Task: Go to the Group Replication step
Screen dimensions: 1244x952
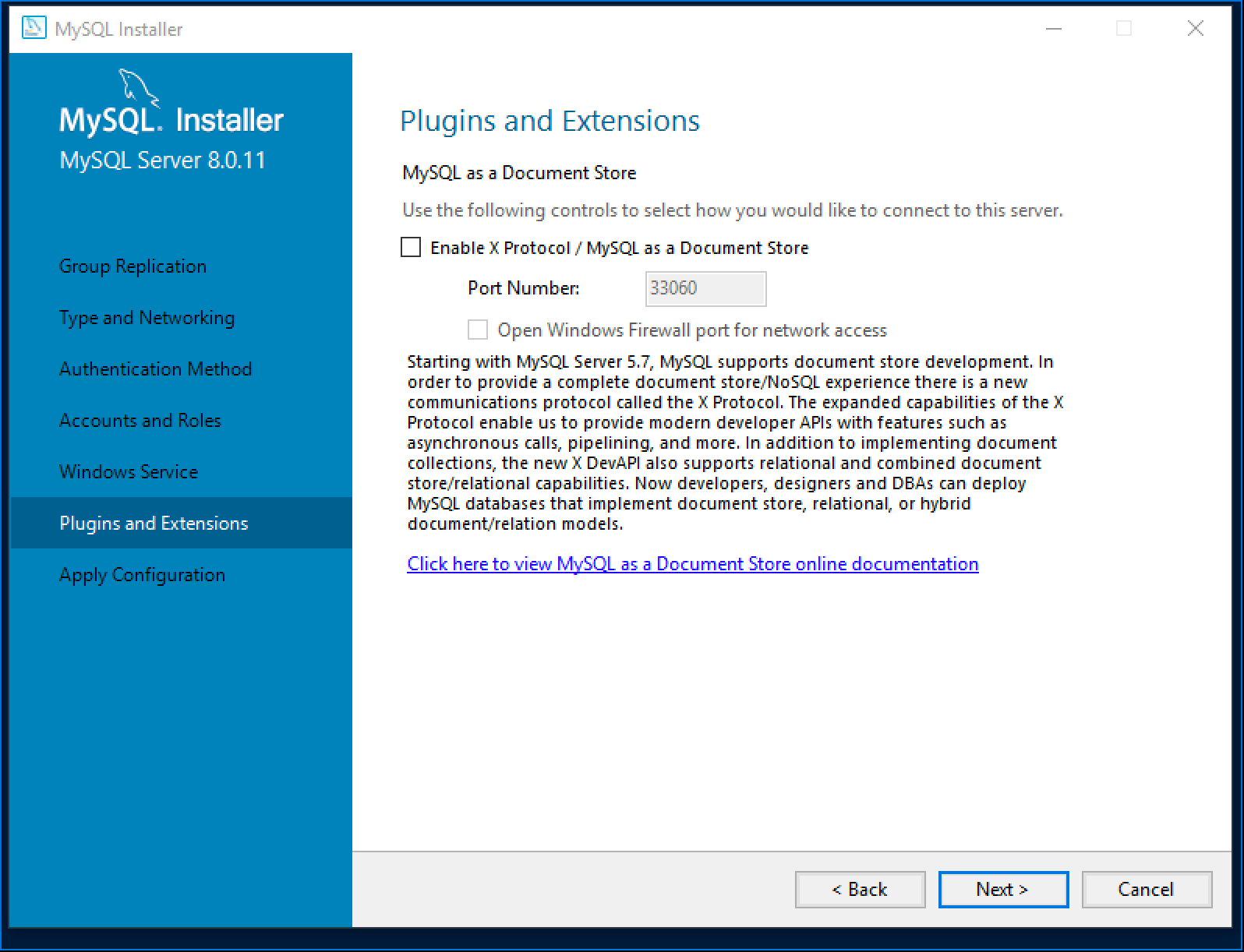Action: tap(133, 266)
